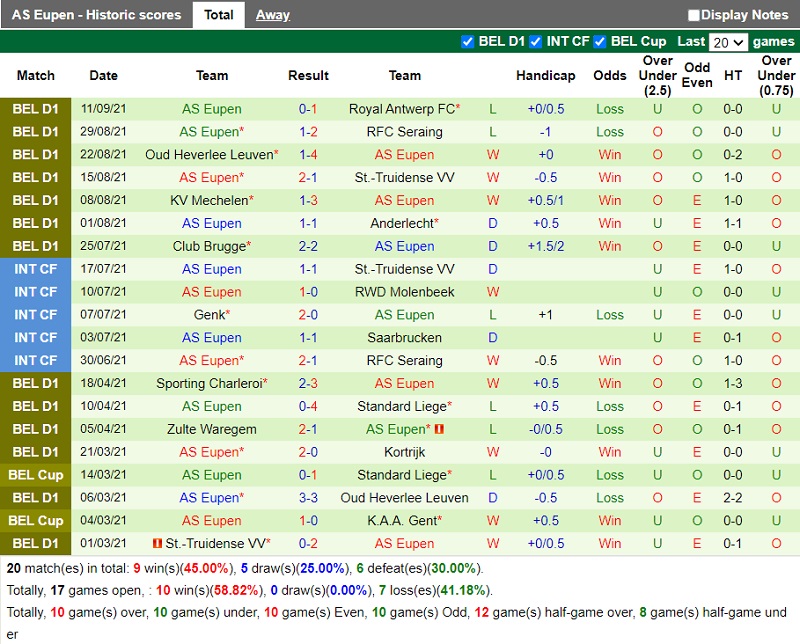Toggle the Display Notes checkbox
The image size is (800, 644).
[x=693, y=15]
